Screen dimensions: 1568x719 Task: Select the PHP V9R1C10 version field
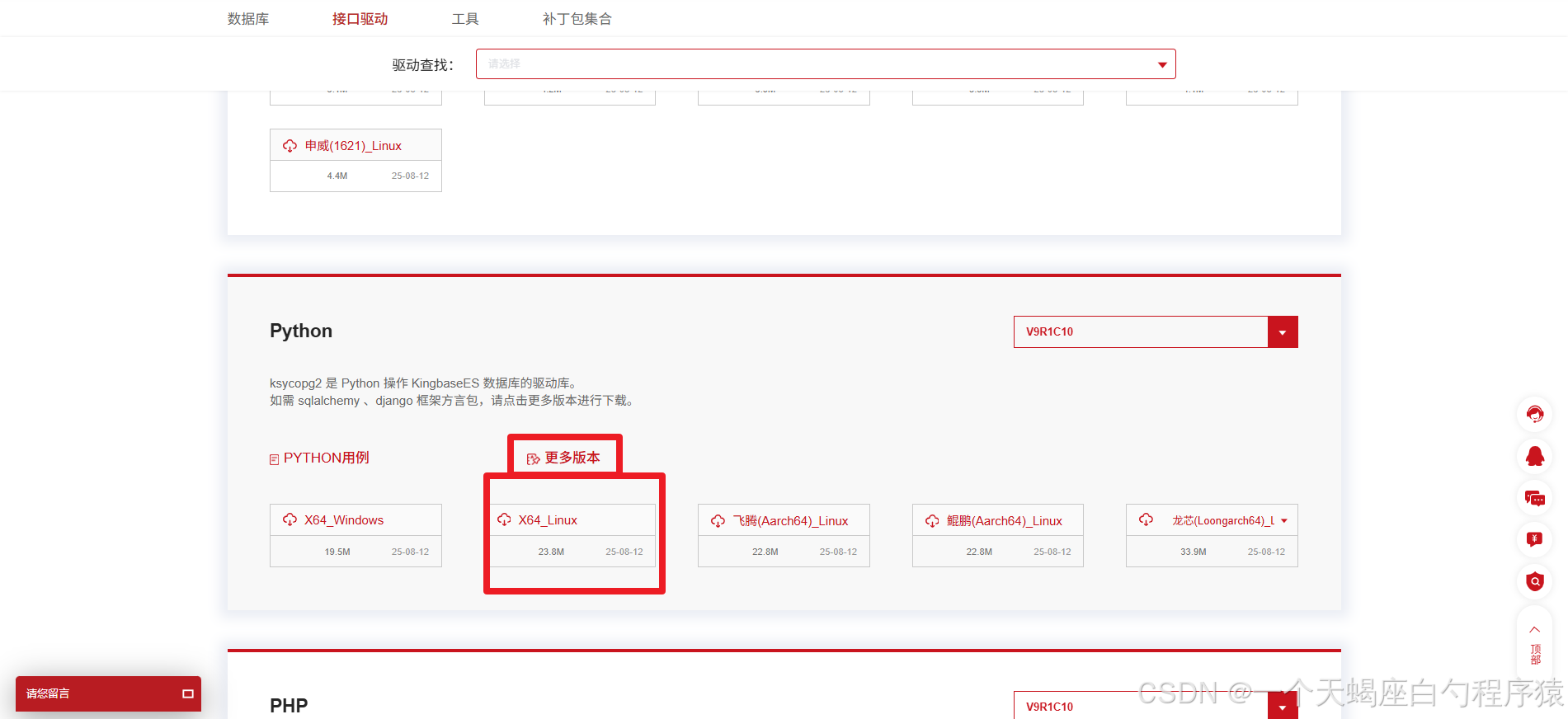1141,706
